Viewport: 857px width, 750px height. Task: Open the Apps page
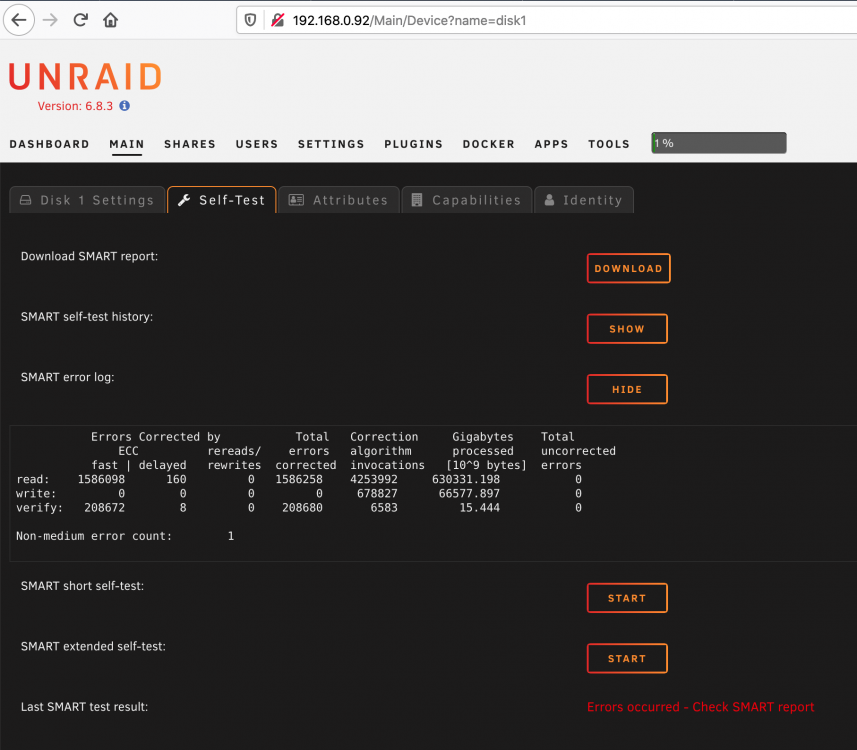click(x=551, y=144)
